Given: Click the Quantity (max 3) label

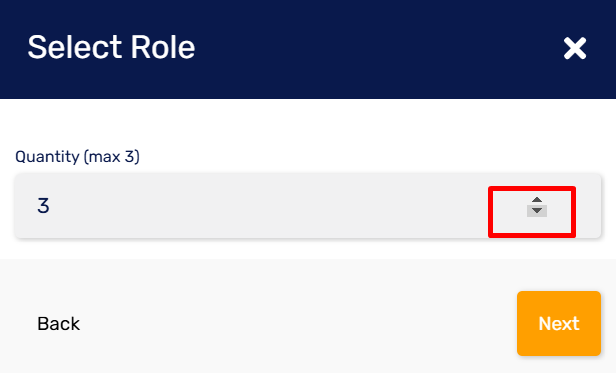Looking at the screenshot, I should click(77, 156).
